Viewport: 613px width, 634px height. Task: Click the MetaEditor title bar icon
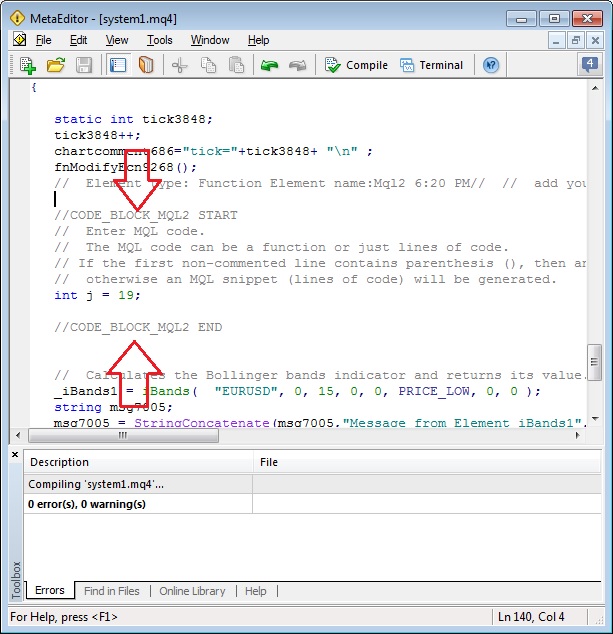point(17,18)
